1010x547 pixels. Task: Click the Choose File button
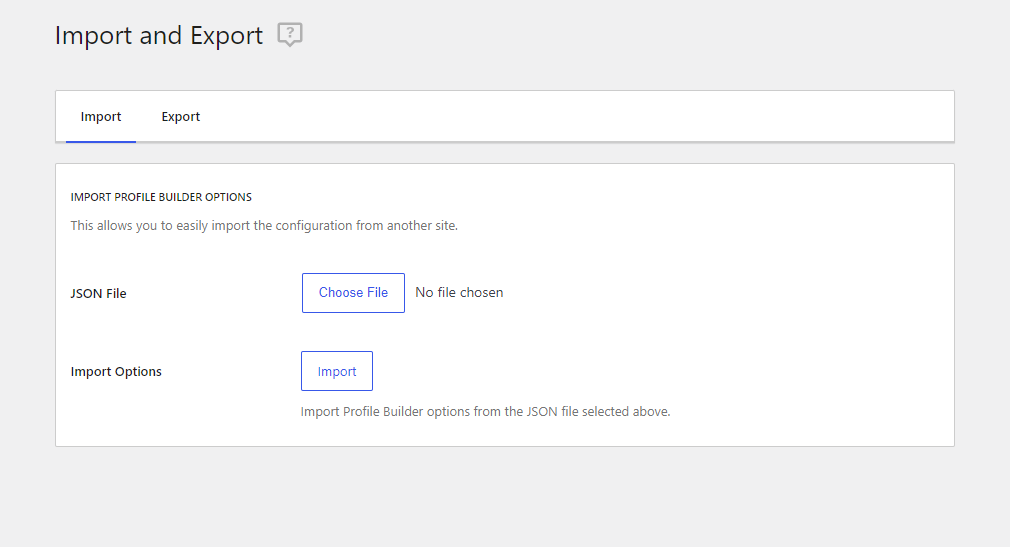click(x=353, y=293)
